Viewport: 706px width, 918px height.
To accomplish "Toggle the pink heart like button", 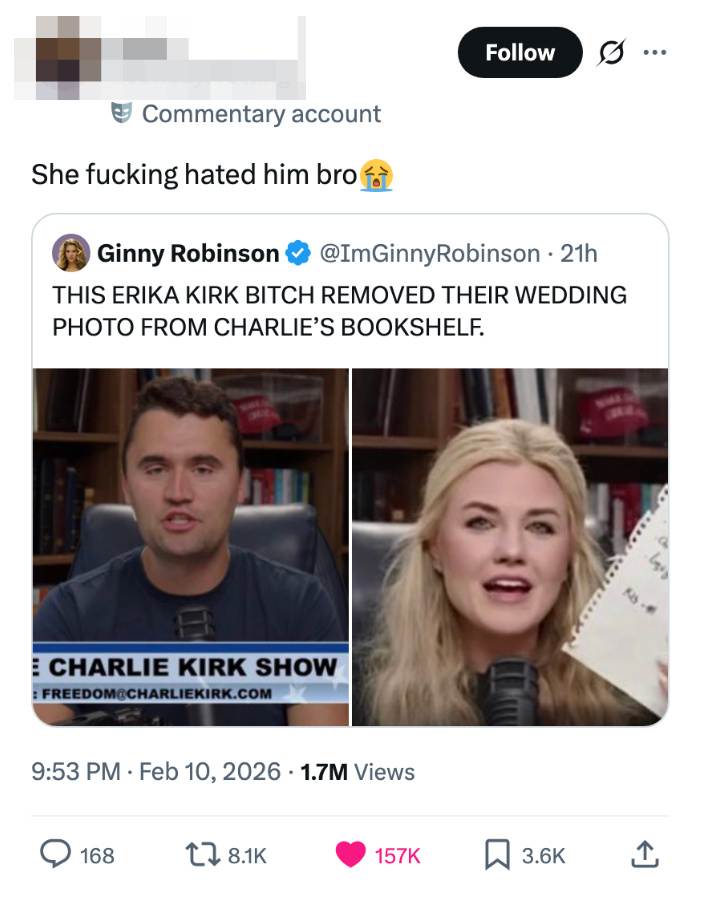I will tap(349, 854).
